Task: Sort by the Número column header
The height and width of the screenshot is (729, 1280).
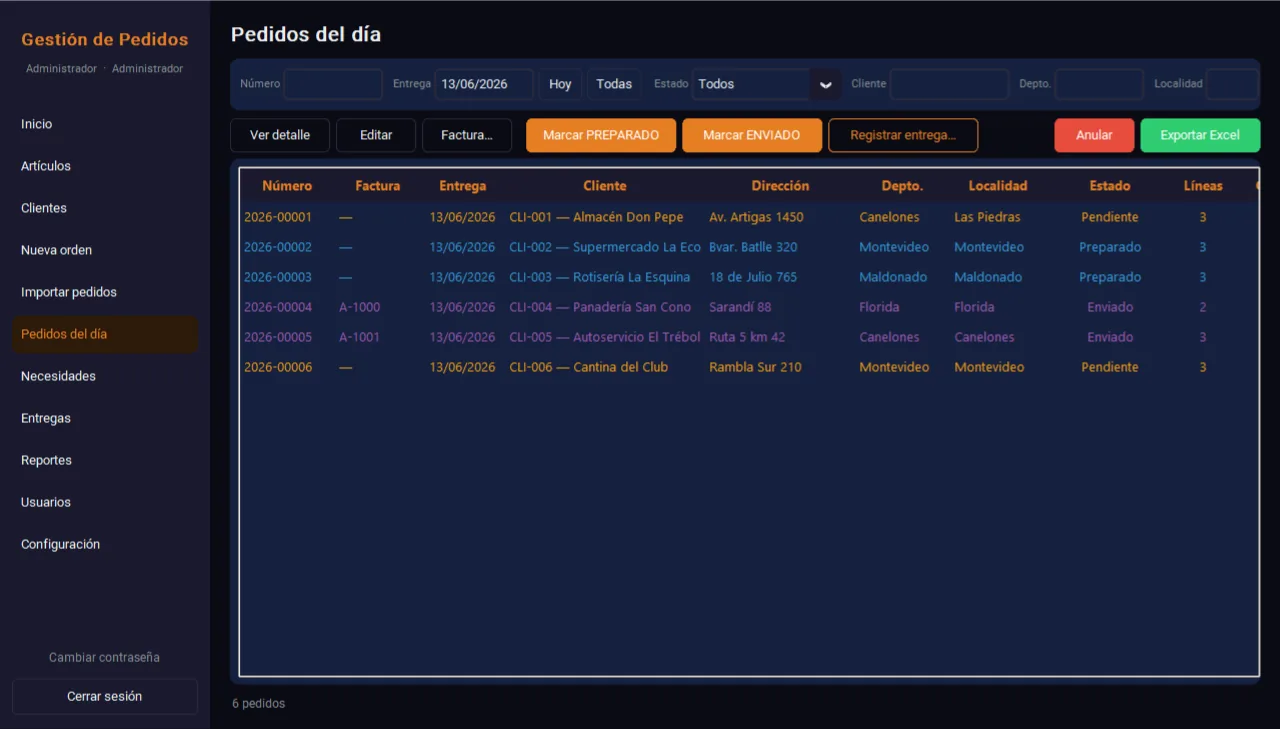Action: pos(287,186)
